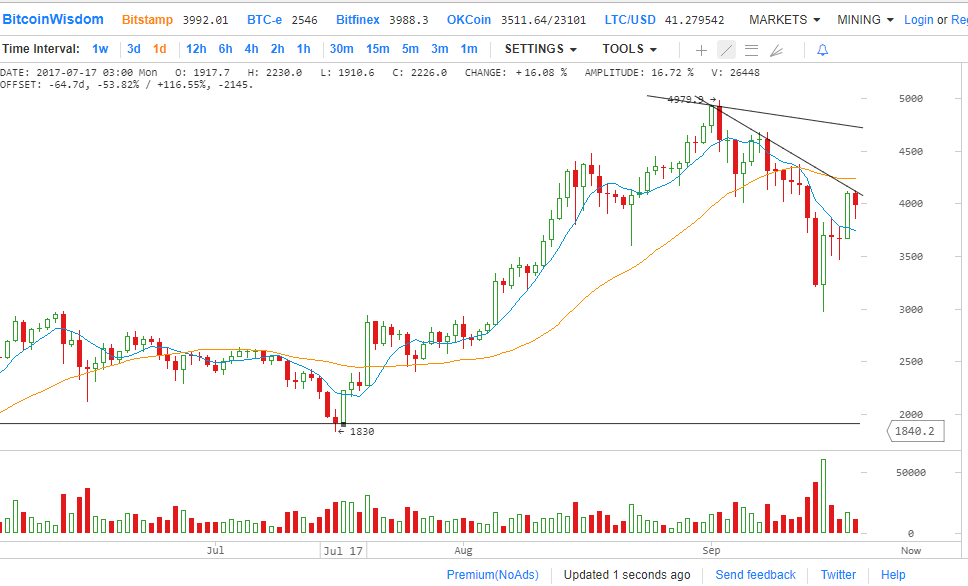Open the SETTINGS dropdown
Viewport: 968px width, 586px height.
point(540,49)
